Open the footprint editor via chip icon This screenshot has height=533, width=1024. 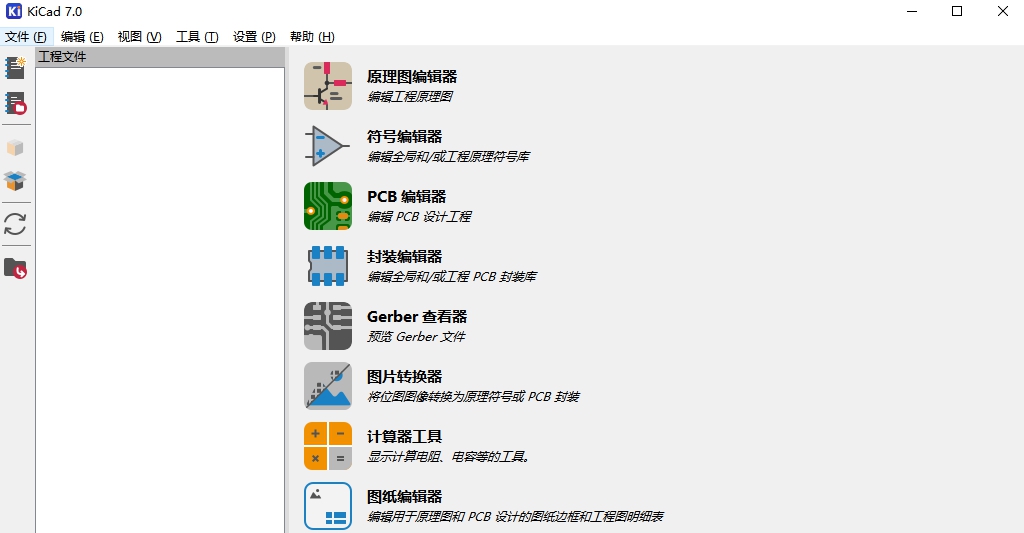327,266
